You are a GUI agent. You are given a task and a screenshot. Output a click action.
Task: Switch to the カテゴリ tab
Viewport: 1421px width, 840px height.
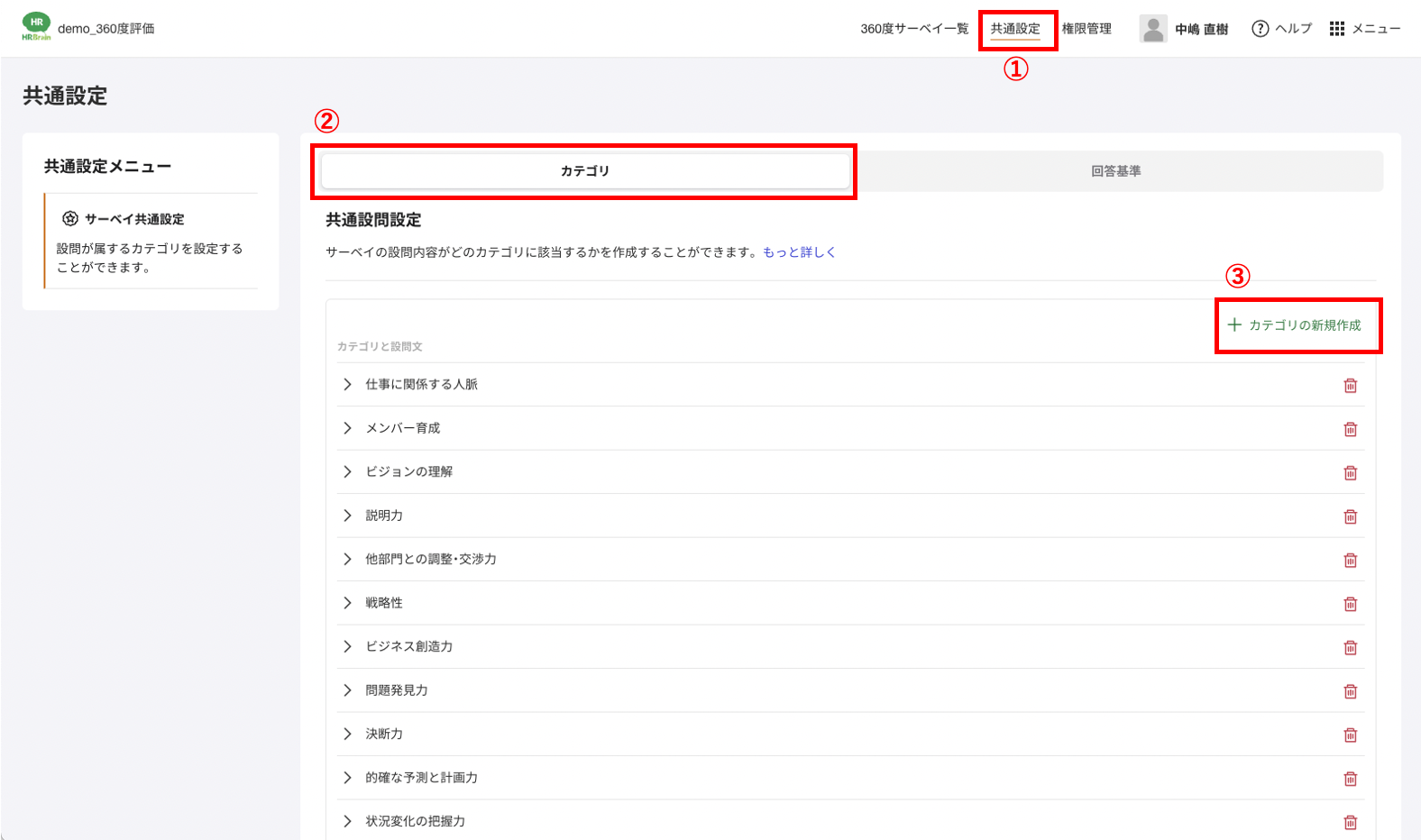click(x=585, y=170)
